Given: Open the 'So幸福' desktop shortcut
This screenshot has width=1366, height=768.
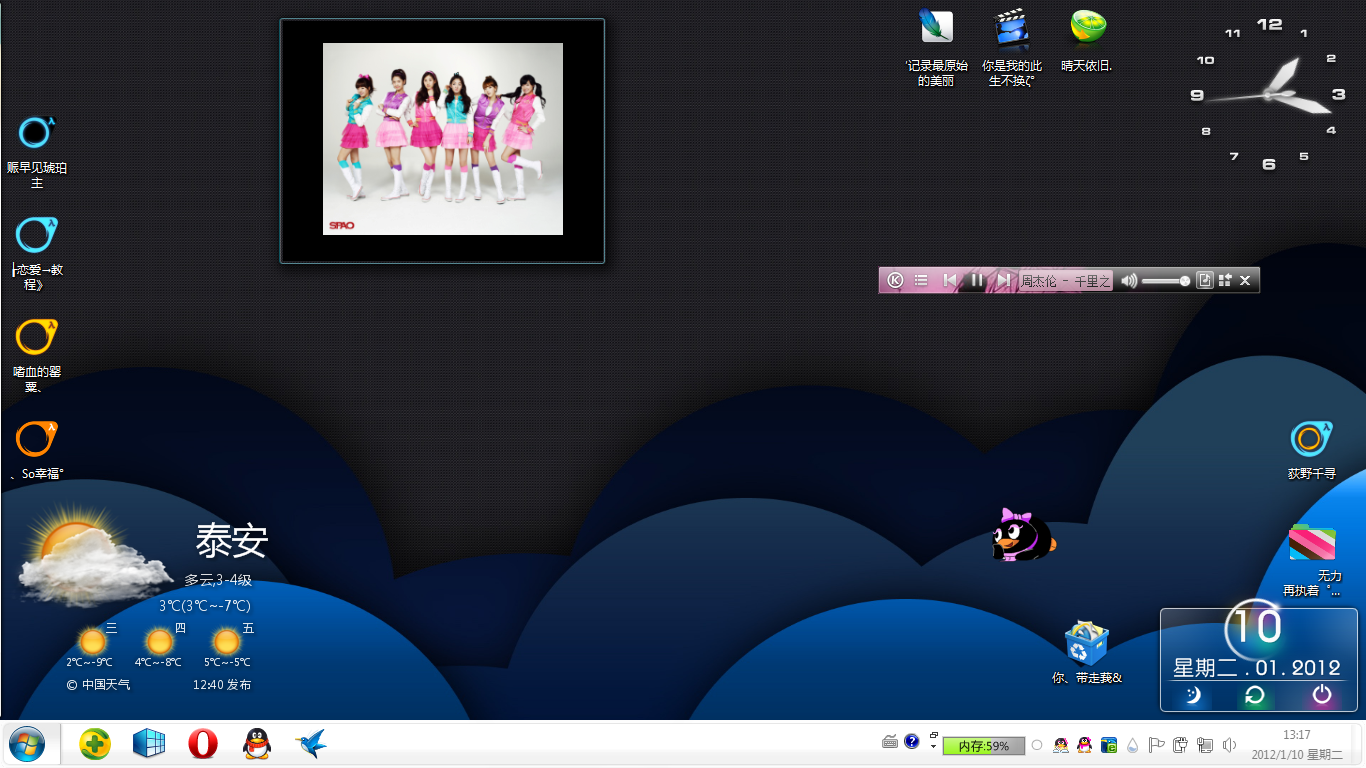Looking at the screenshot, I should (x=37, y=450).
